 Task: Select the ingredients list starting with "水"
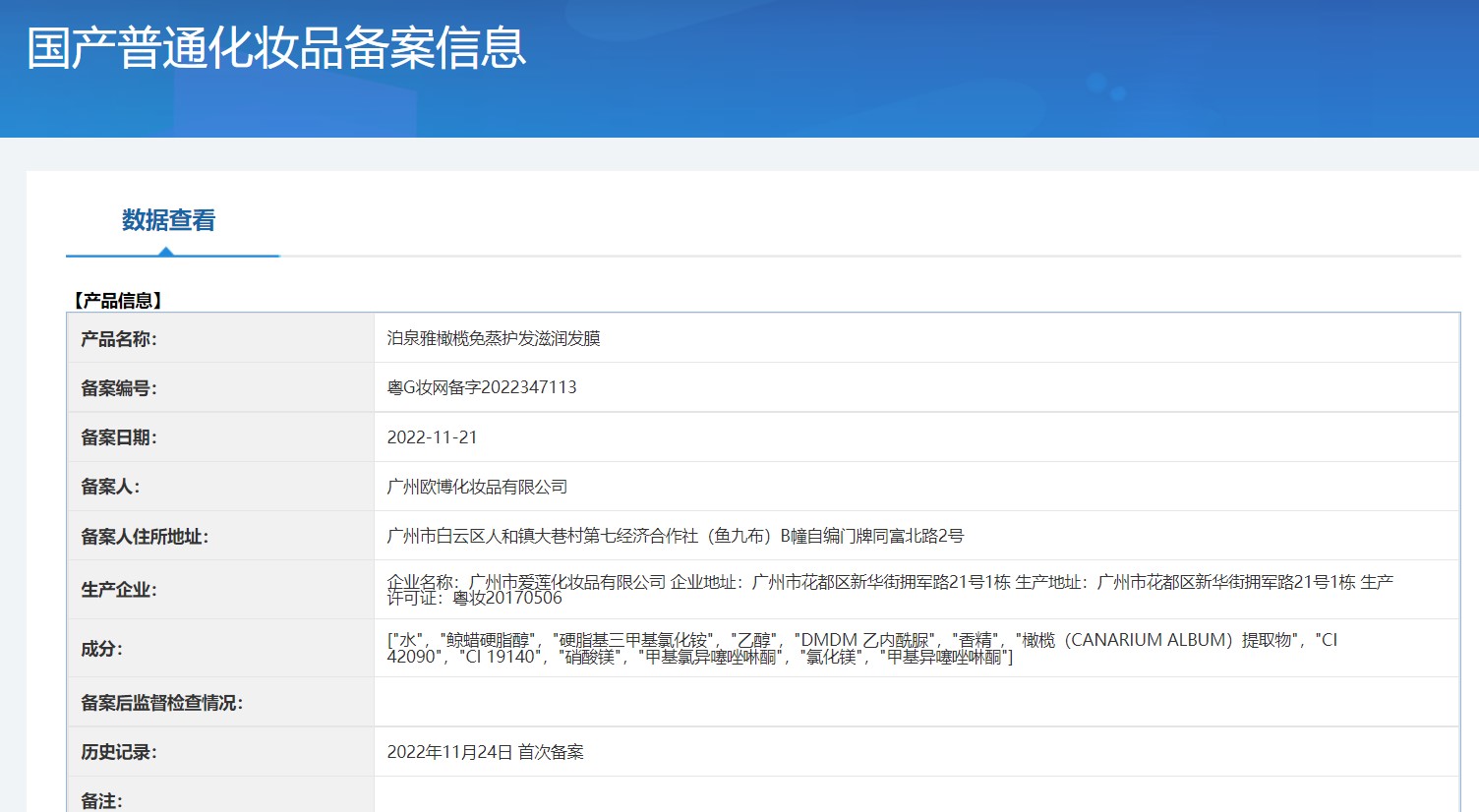(x=862, y=648)
